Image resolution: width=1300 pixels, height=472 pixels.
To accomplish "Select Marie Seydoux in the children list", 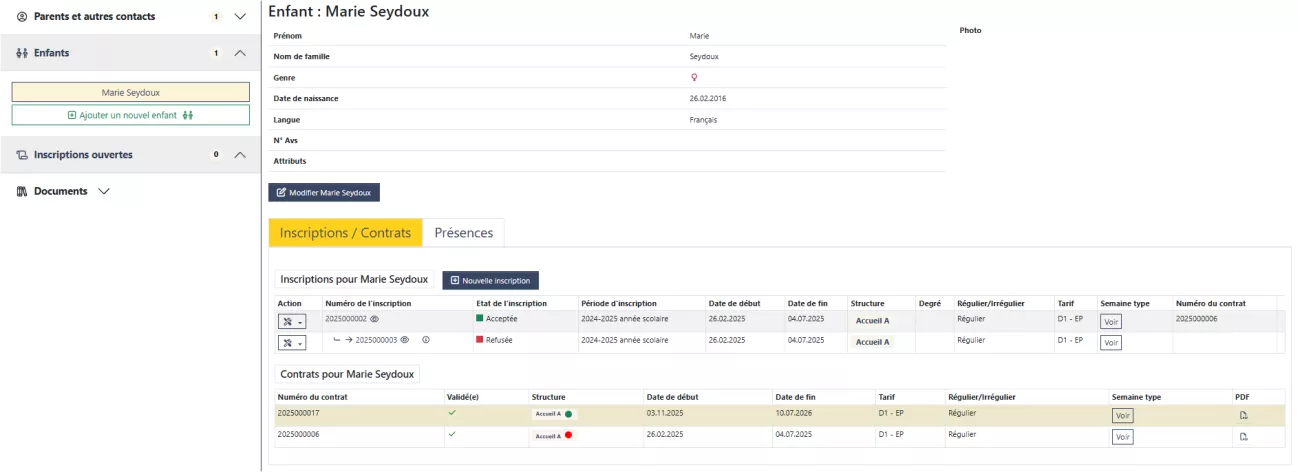I will (130, 92).
